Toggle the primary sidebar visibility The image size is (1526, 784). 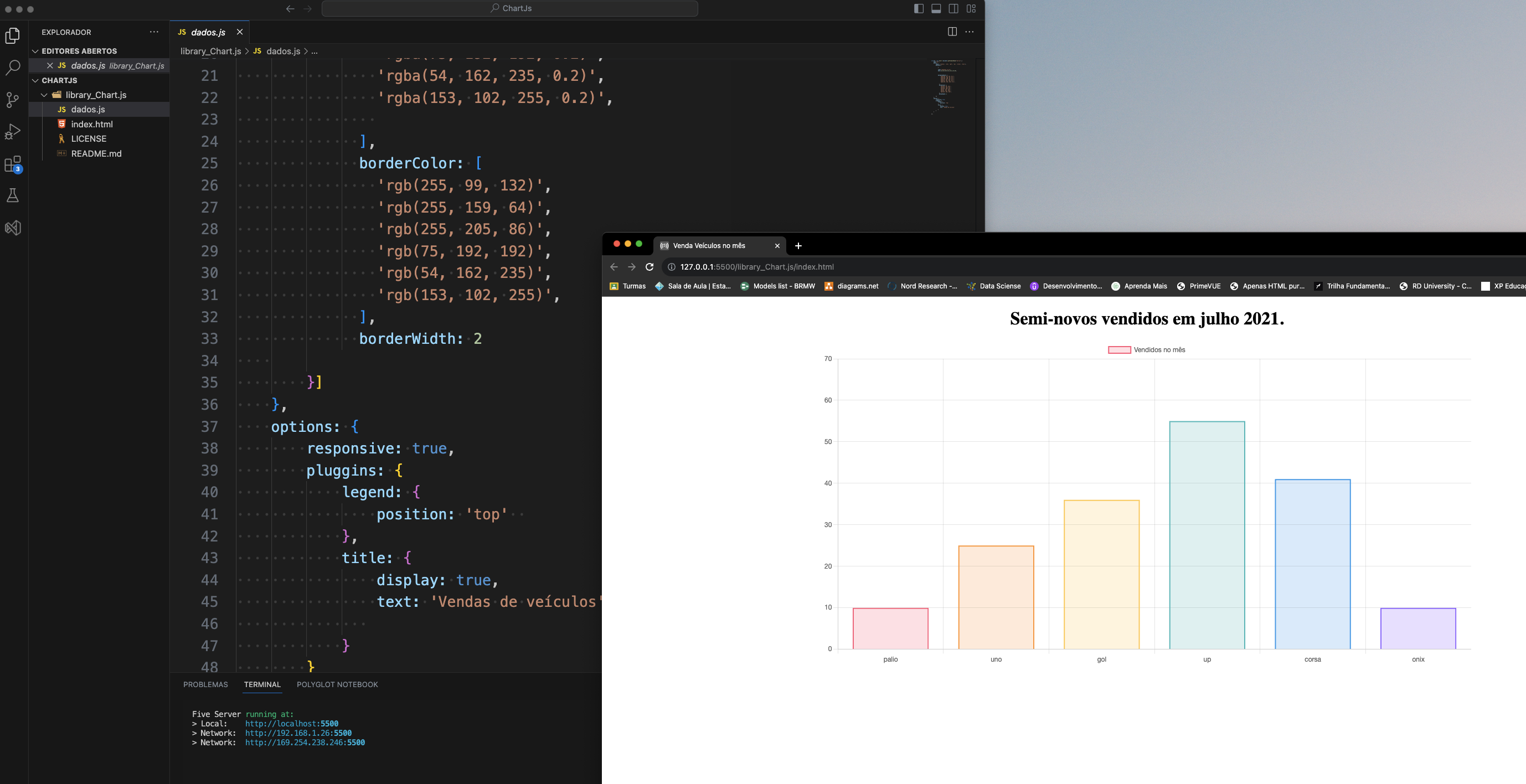[918, 8]
